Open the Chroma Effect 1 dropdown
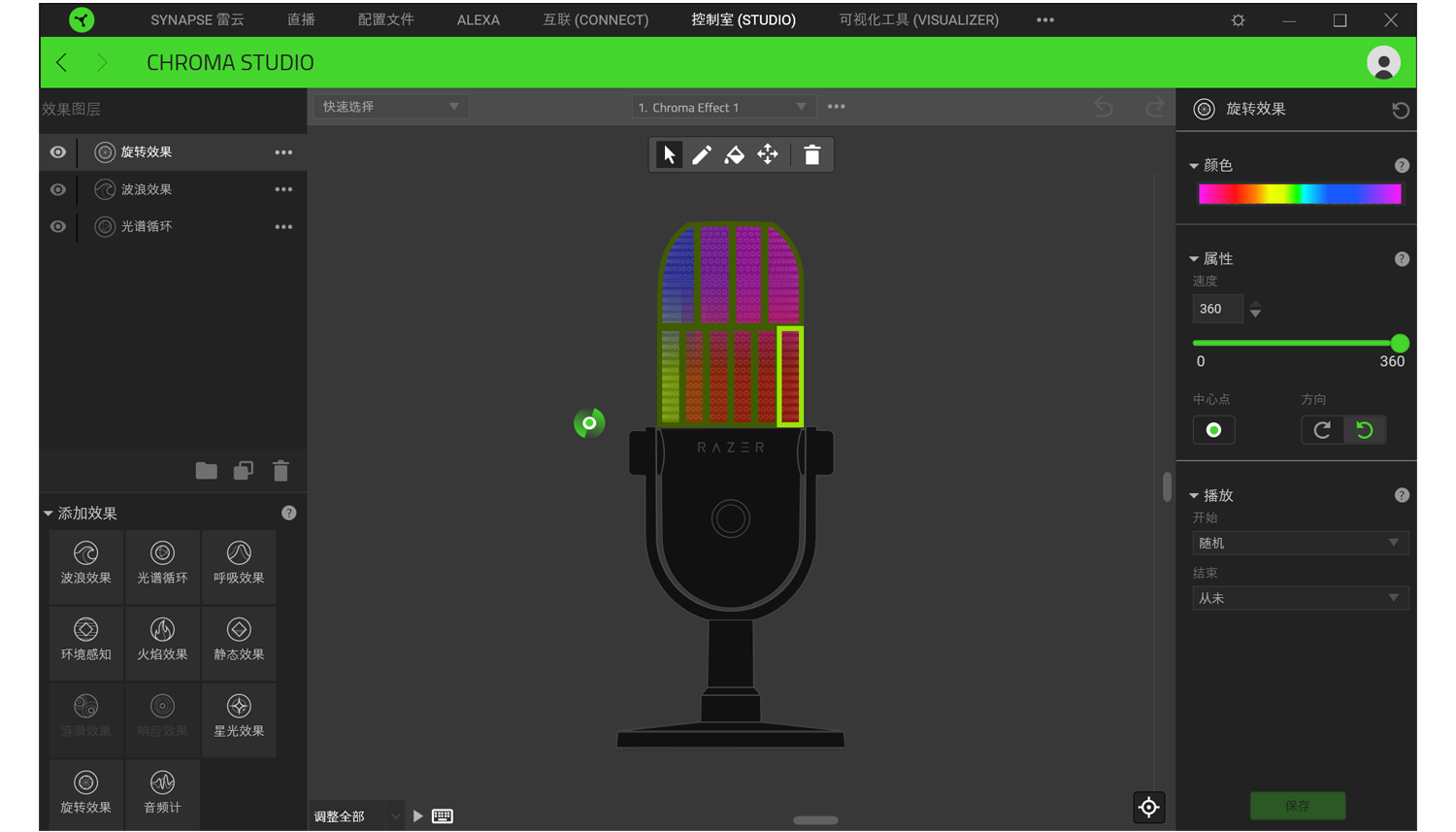Image resolution: width=1456 pixels, height=832 pixels. coord(722,107)
